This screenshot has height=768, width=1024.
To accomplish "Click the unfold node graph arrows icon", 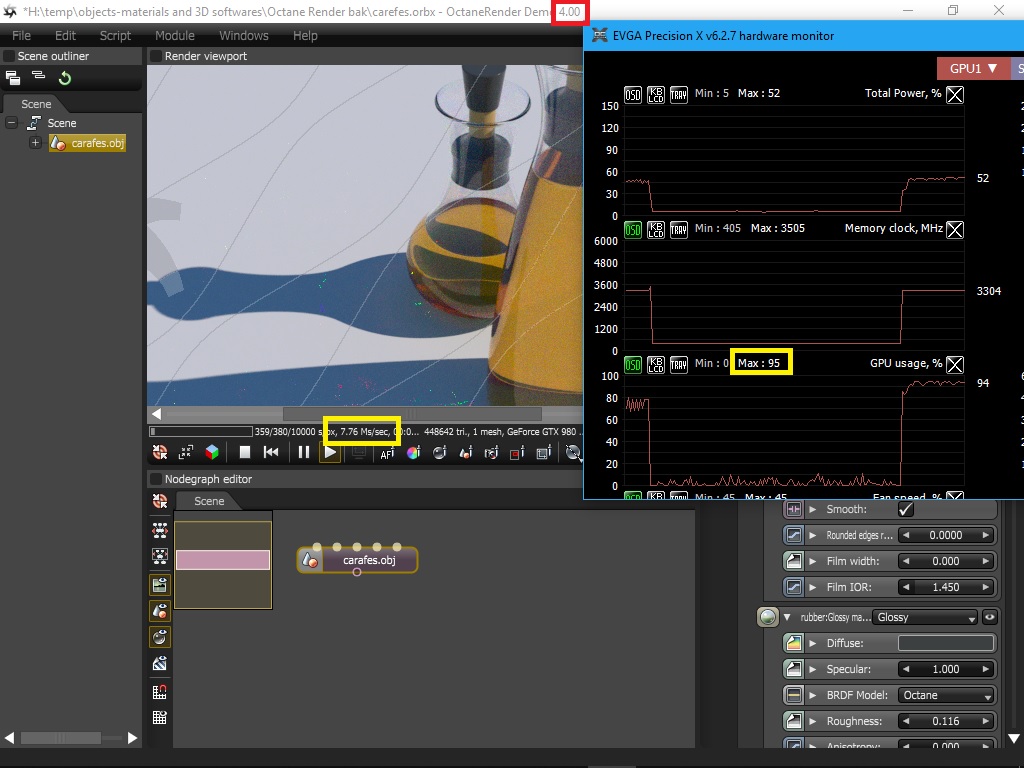I will (x=160, y=530).
